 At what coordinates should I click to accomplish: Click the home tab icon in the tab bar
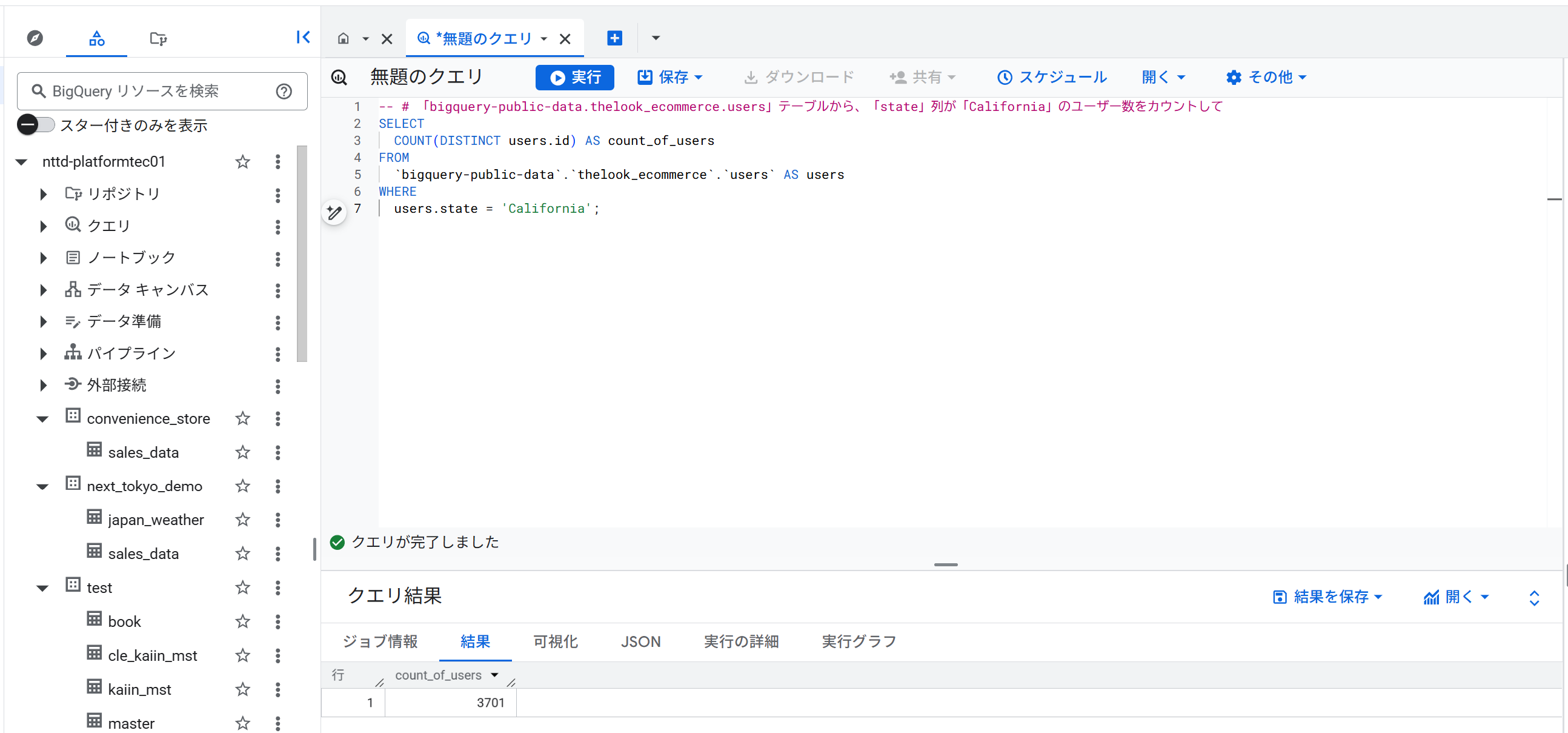point(344,38)
